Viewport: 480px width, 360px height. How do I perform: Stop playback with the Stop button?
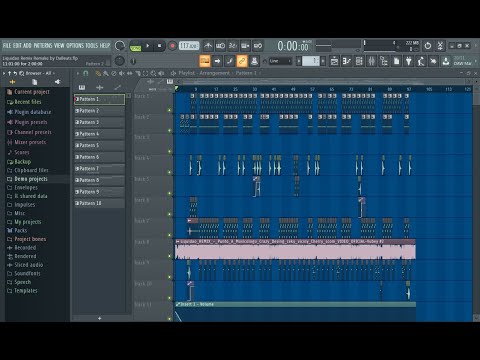coord(159,46)
